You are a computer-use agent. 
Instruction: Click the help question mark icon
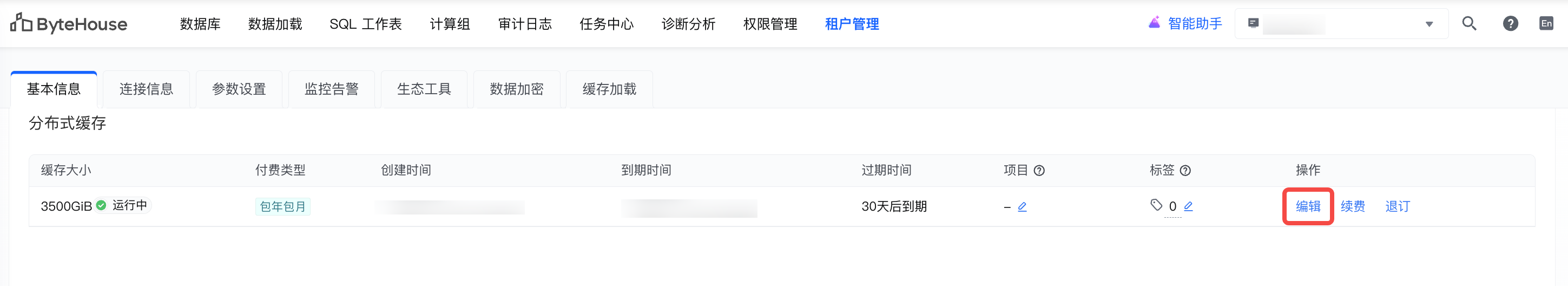1510,24
